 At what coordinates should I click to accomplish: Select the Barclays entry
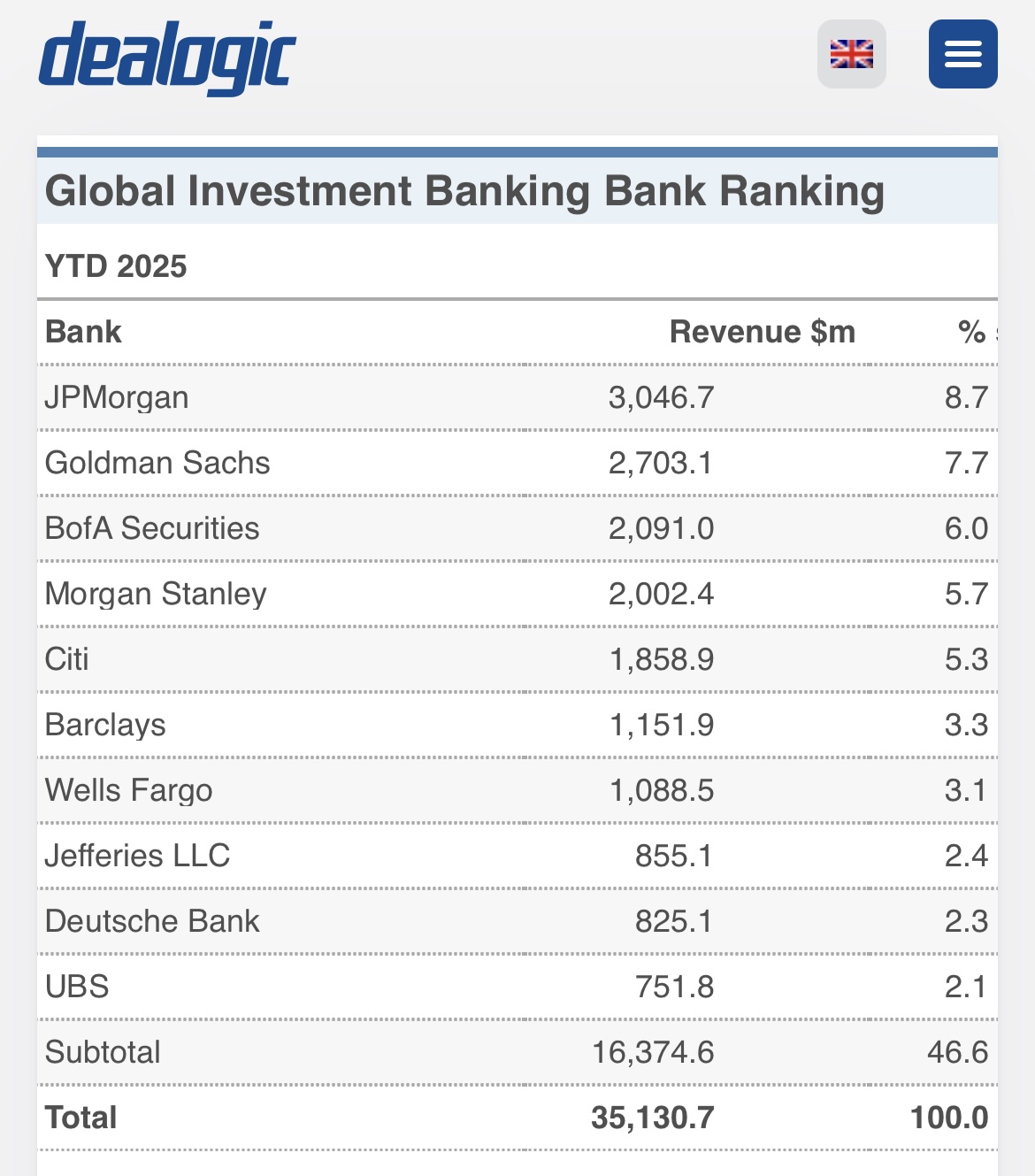(x=106, y=725)
